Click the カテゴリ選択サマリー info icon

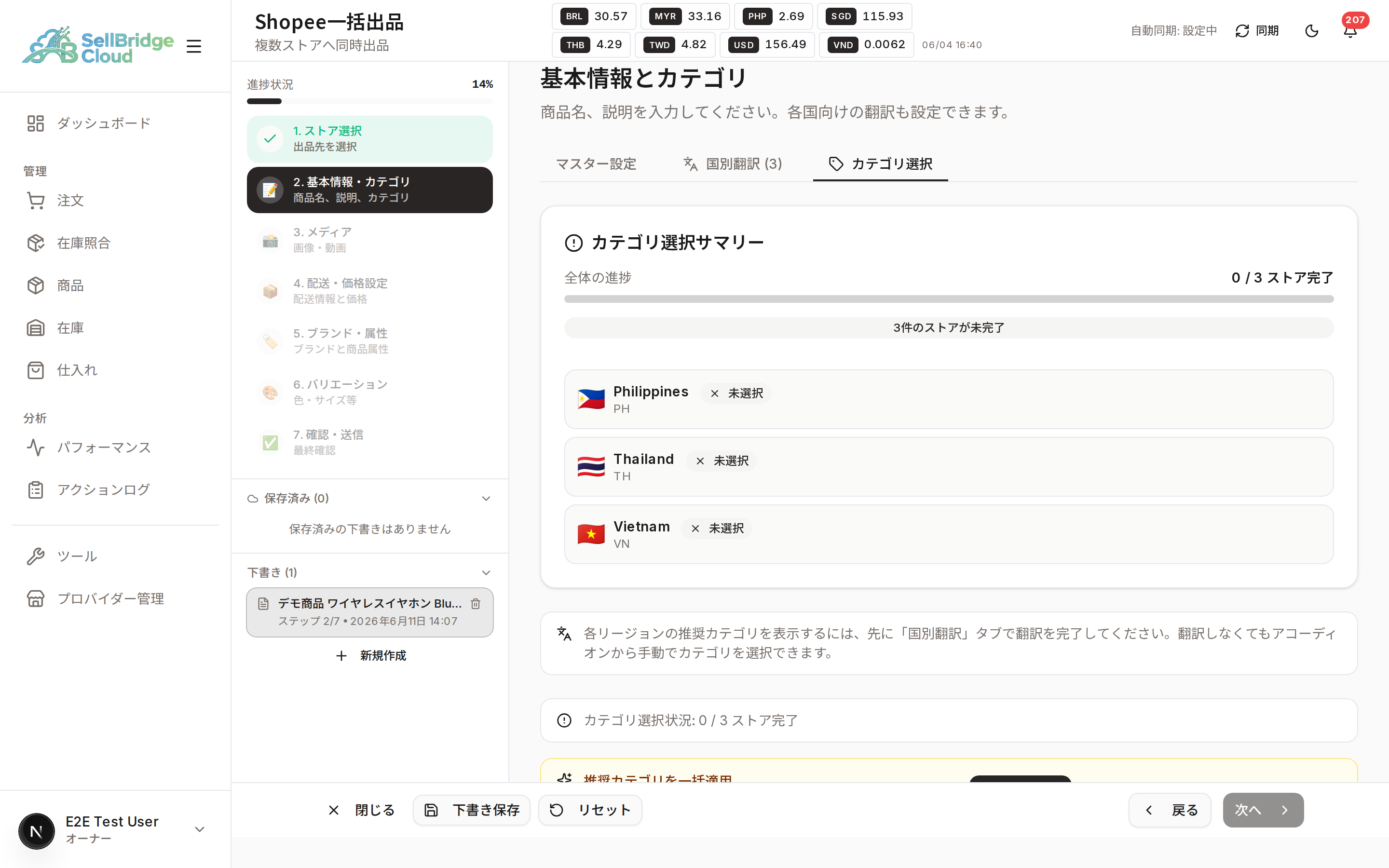[x=573, y=243]
